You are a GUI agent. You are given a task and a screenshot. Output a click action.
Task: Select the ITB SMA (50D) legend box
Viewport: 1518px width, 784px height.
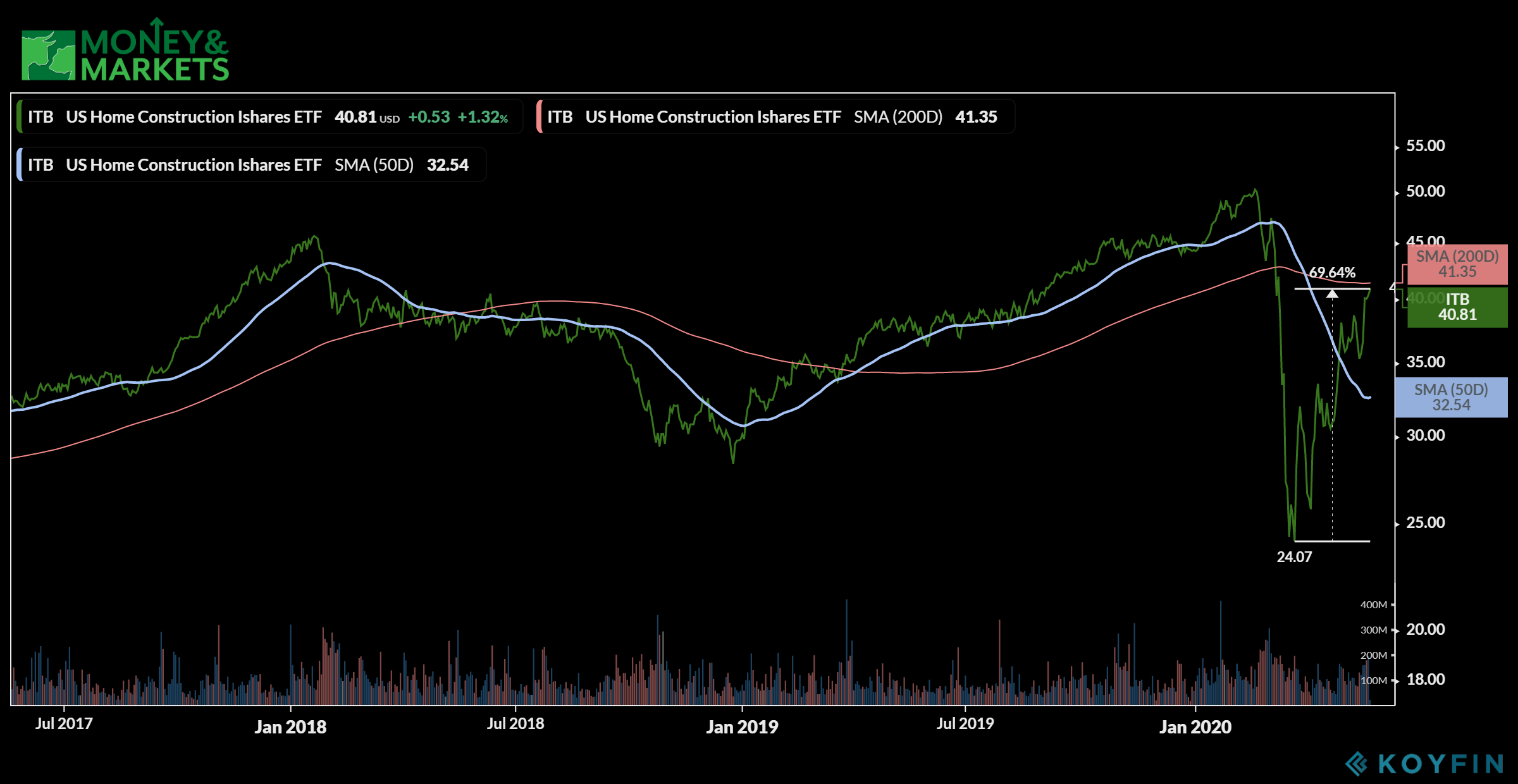click(x=251, y=165)
